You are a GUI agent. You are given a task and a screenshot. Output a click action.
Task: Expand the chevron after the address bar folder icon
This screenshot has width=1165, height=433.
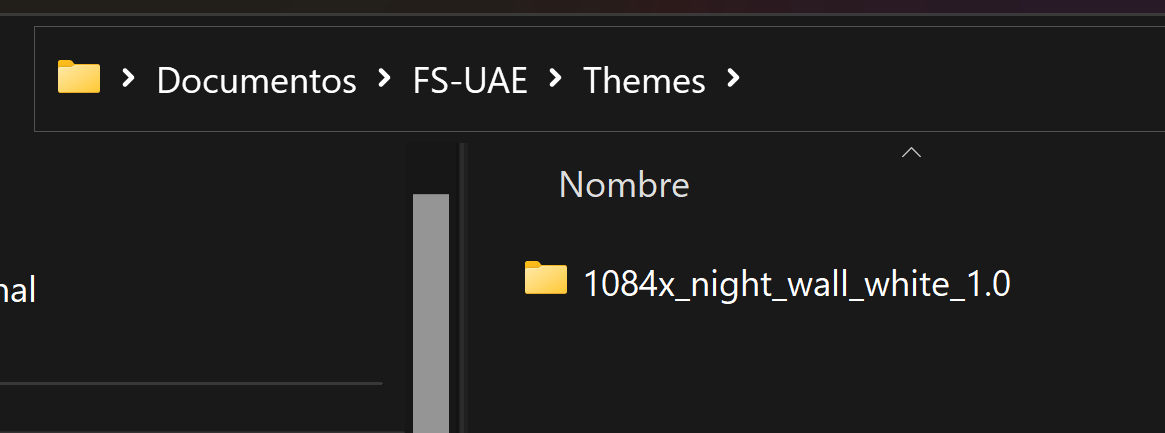point(129,77)
